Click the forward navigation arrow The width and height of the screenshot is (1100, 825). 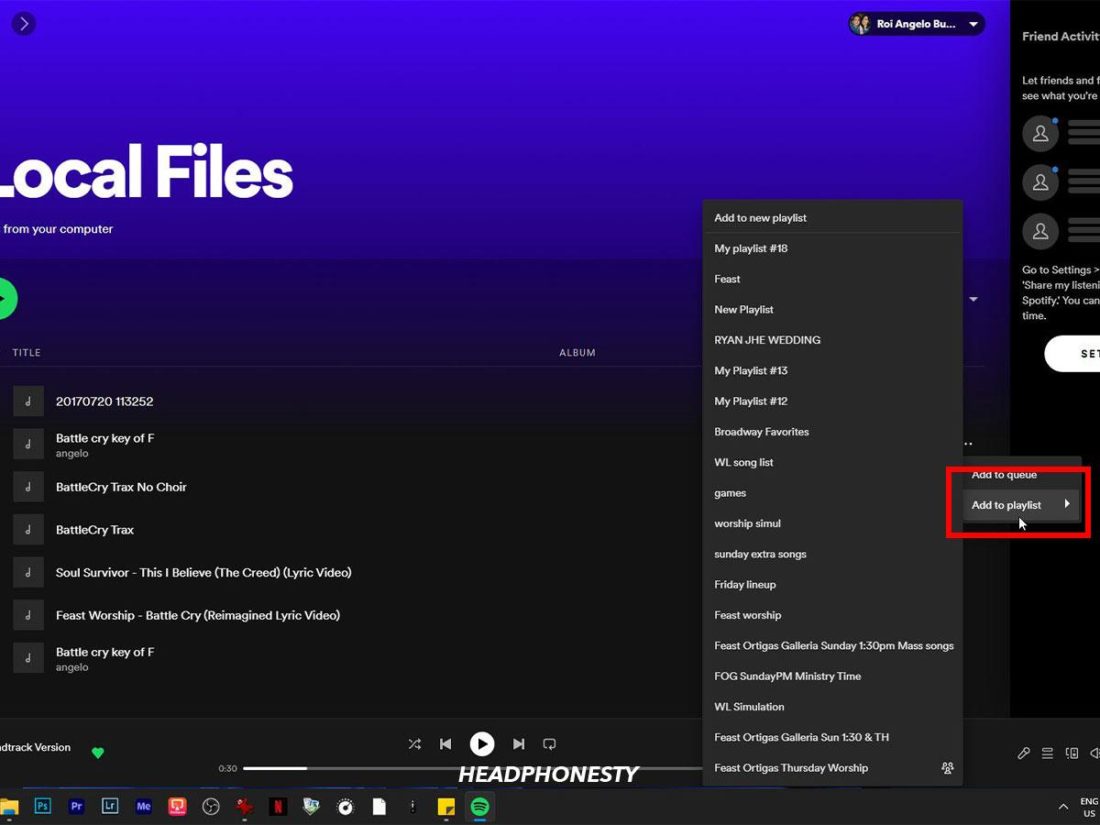tap(24, 24)
